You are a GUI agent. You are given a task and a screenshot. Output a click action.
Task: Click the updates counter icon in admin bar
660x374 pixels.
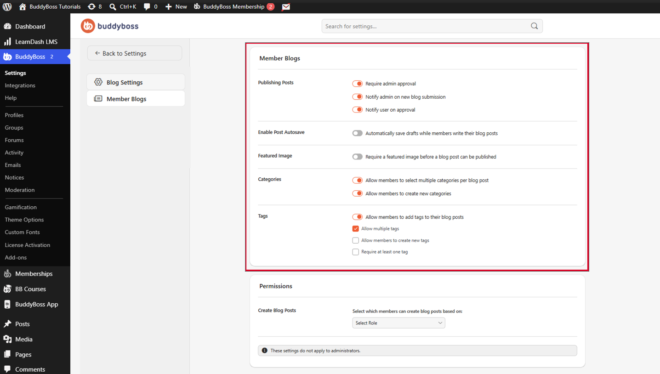click(x=91, y=7)
